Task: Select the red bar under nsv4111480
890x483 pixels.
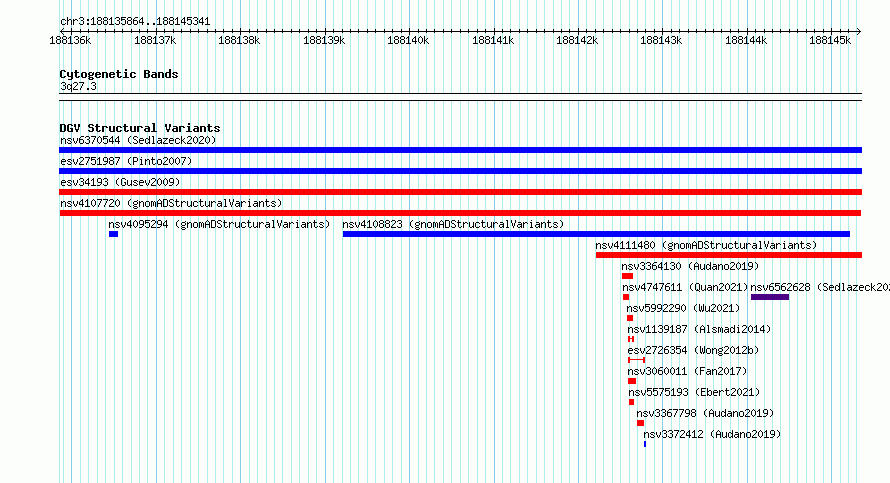Action: tap(729, 255)
